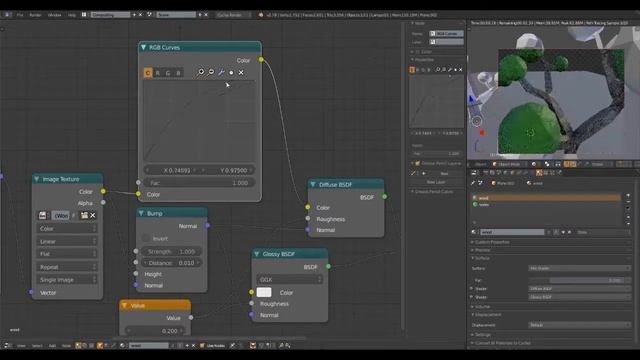Image resolution: width=640 pixels, height=360 pixels.
Task: Toggle Use Nodes checkbox
Action: point(202,346)
